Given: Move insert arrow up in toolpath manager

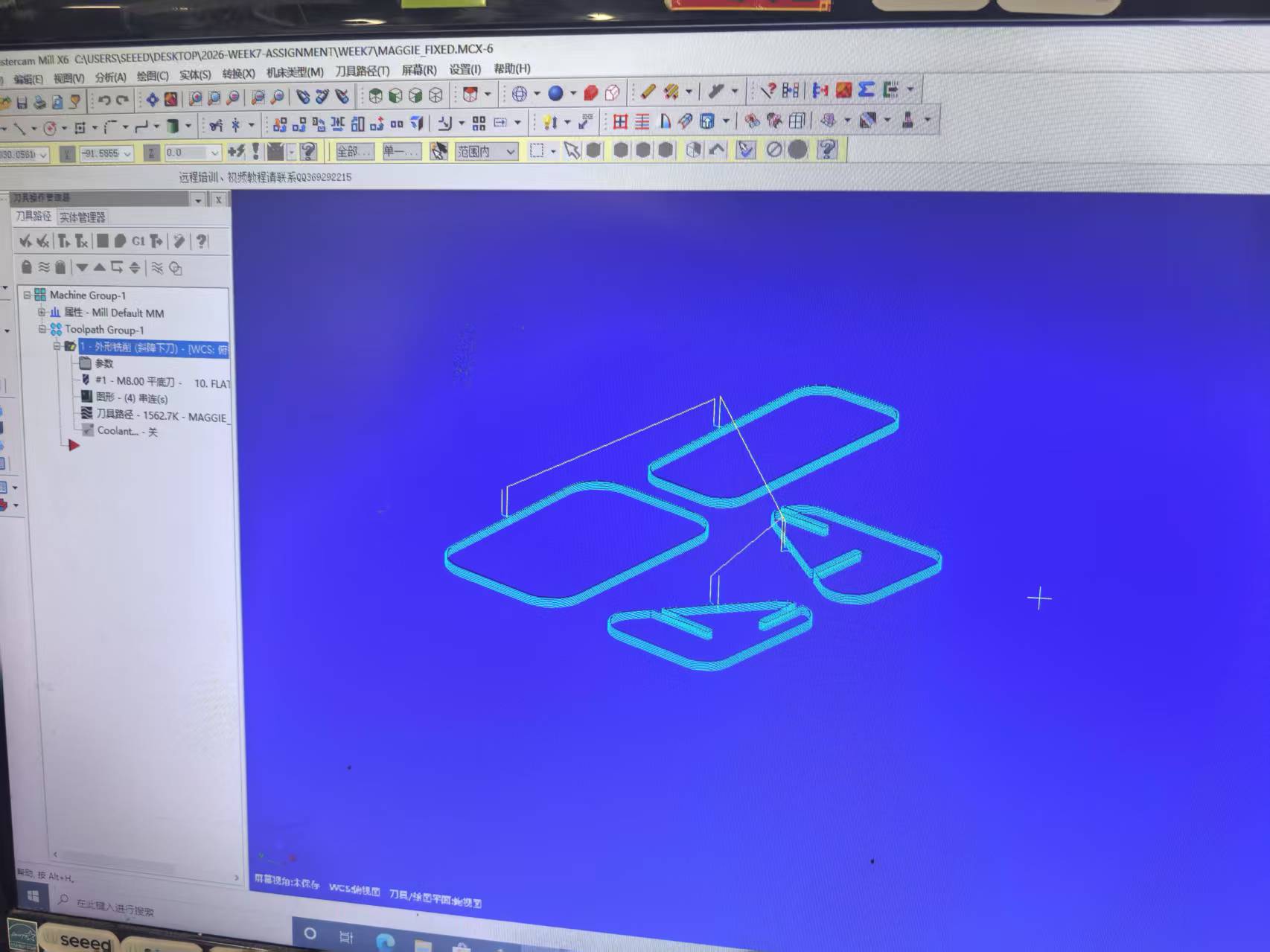Looking at the screenshot, I should [99, 267].
